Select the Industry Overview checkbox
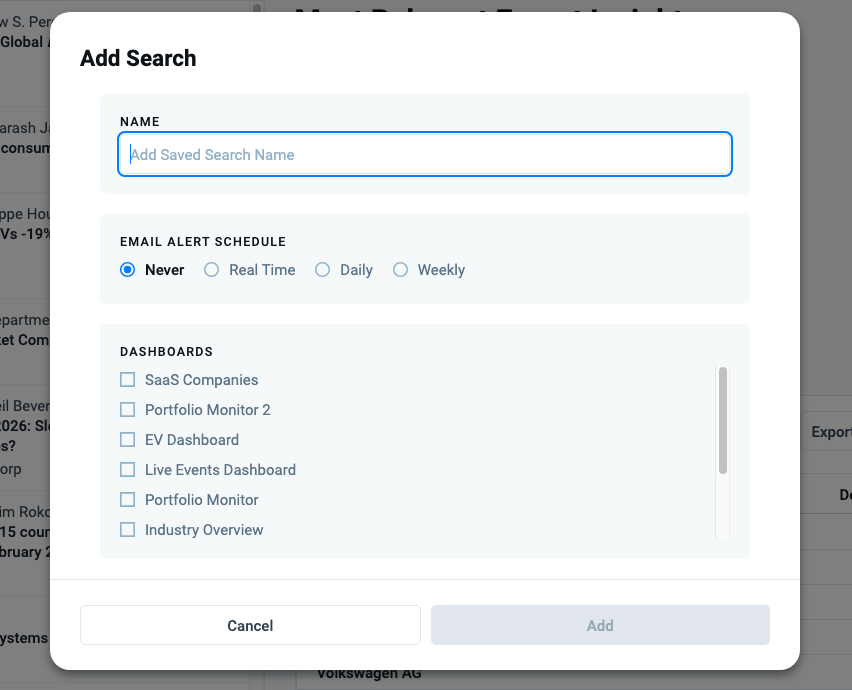852x690 pixels. (127, 530)
